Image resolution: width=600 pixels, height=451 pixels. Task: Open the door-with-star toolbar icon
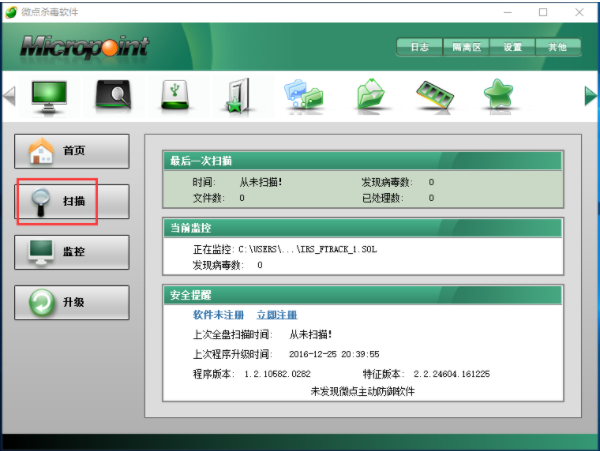(x=239, y=96)
